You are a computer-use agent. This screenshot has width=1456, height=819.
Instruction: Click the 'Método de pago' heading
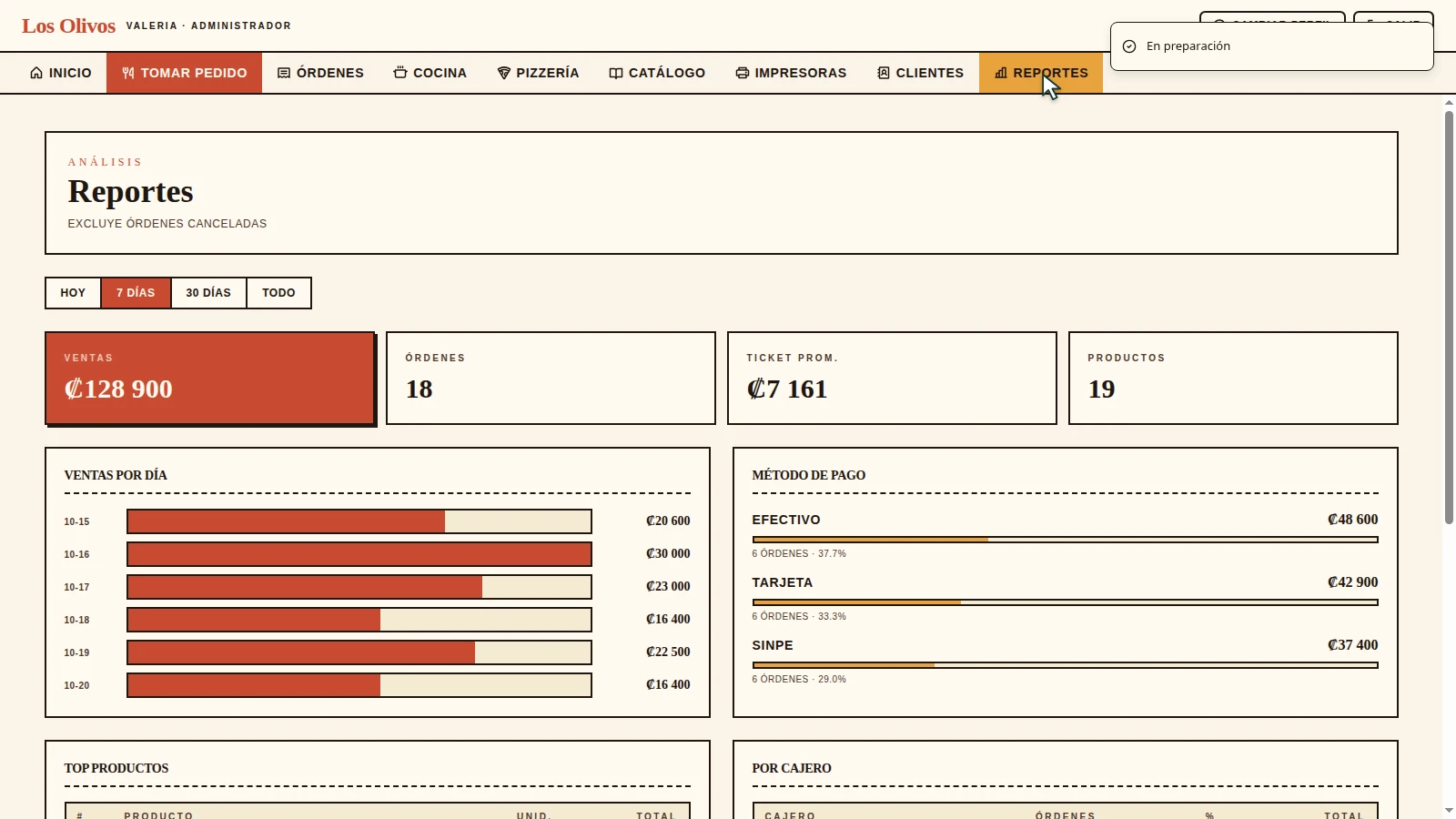(x=809, y=475)
